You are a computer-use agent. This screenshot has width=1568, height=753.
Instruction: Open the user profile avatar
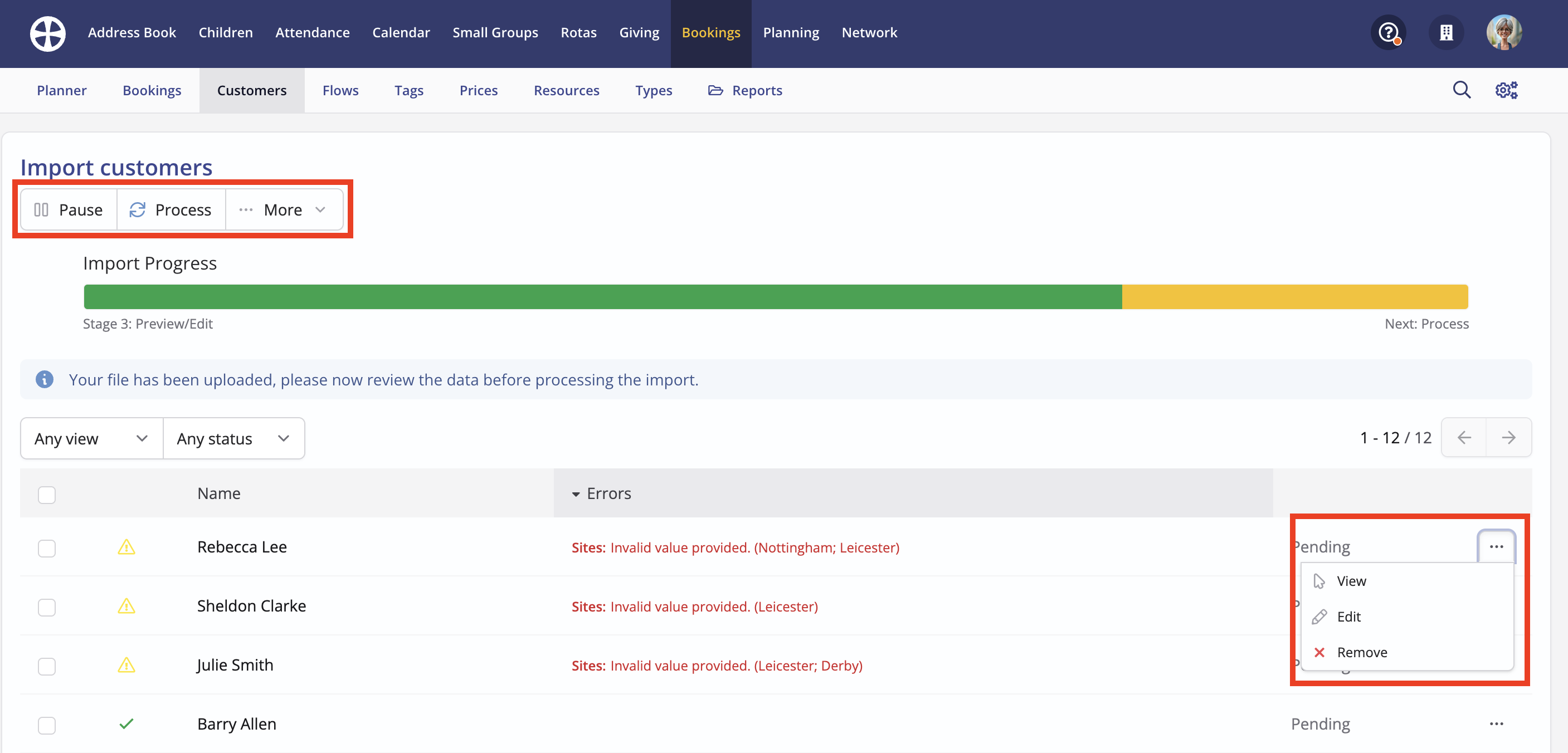pos(1504,32)
